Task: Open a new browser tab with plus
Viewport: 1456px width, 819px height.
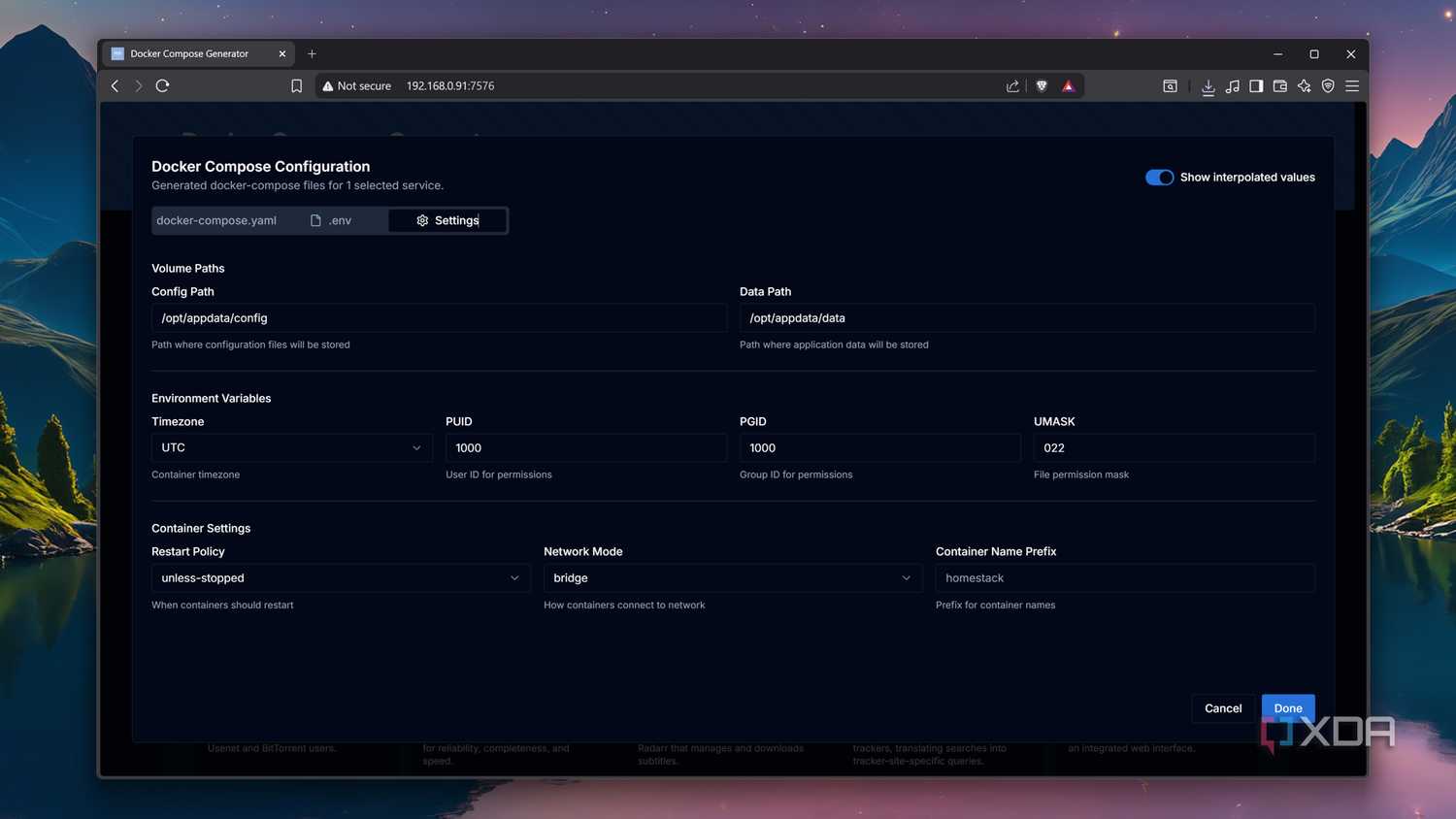Action: click(312, 53)
